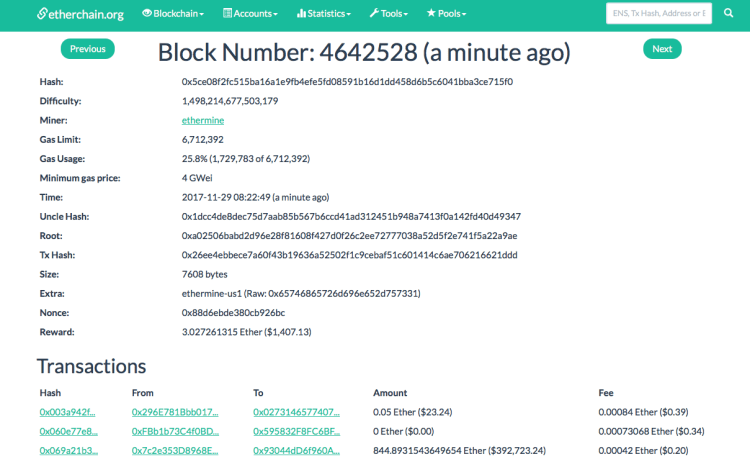Click the etherchain.org logo

80,14
